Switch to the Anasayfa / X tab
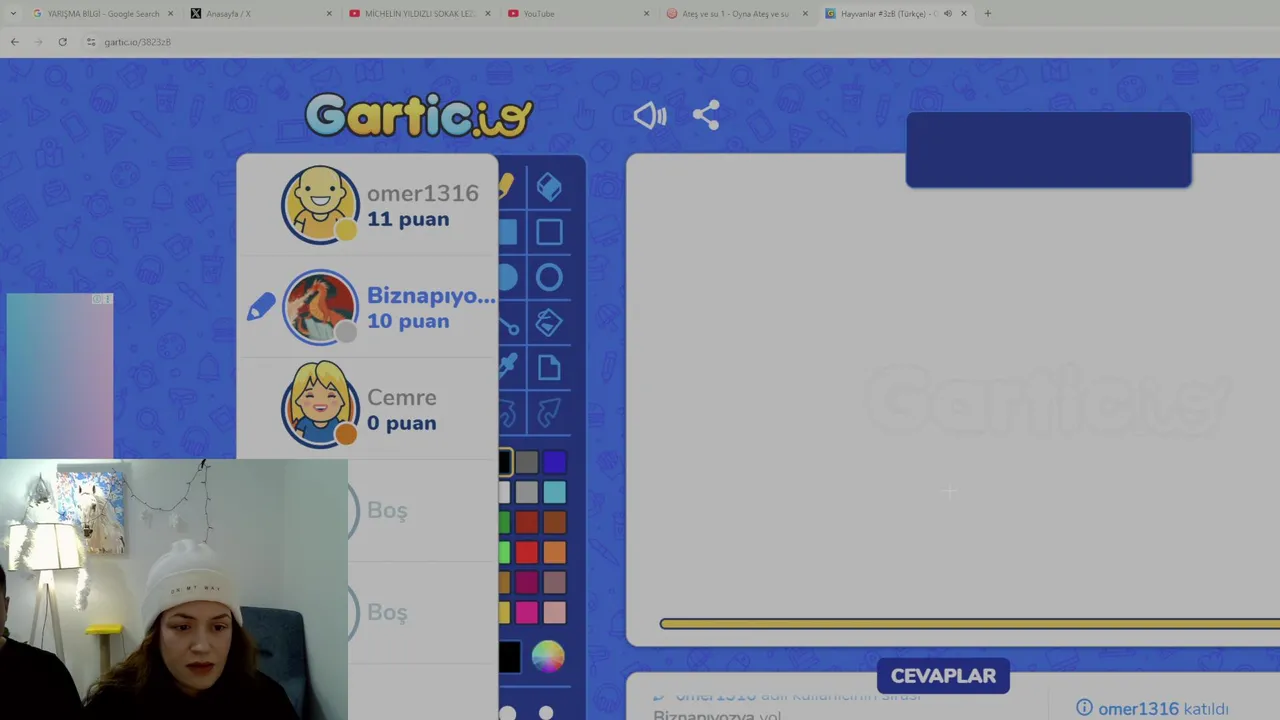Viewport: 1280px width, 720px height. (260, 13)
